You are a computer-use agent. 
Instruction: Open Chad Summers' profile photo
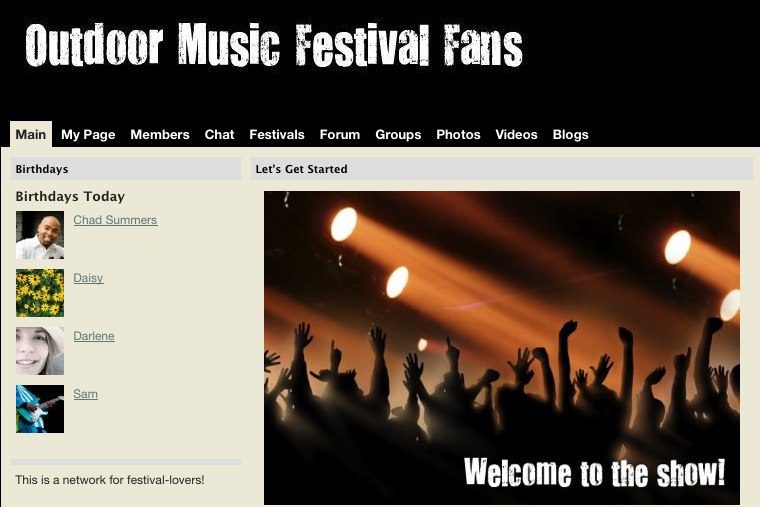point(40,235)
